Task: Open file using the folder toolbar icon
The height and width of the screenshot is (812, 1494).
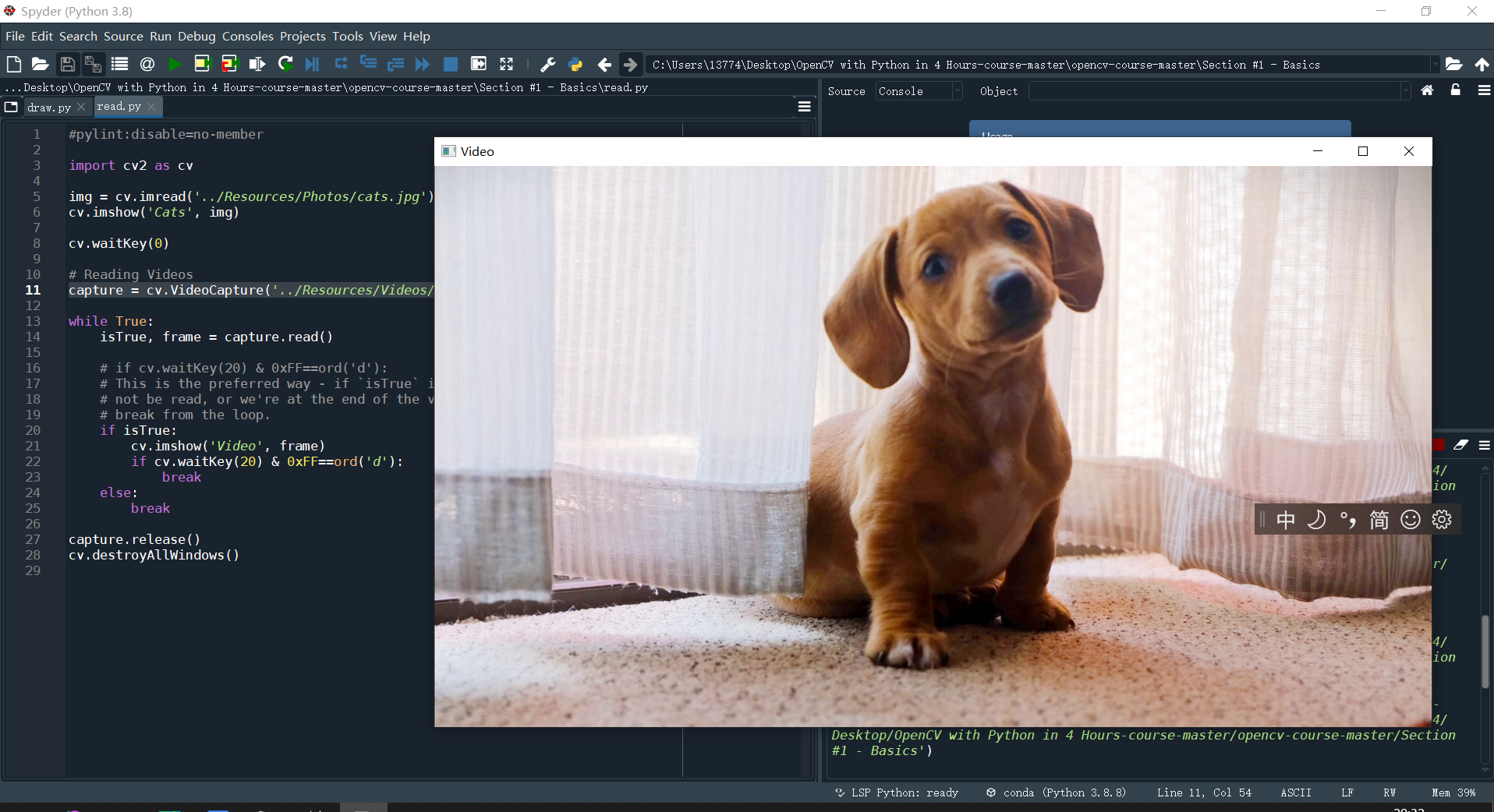Action: (40, 64)
